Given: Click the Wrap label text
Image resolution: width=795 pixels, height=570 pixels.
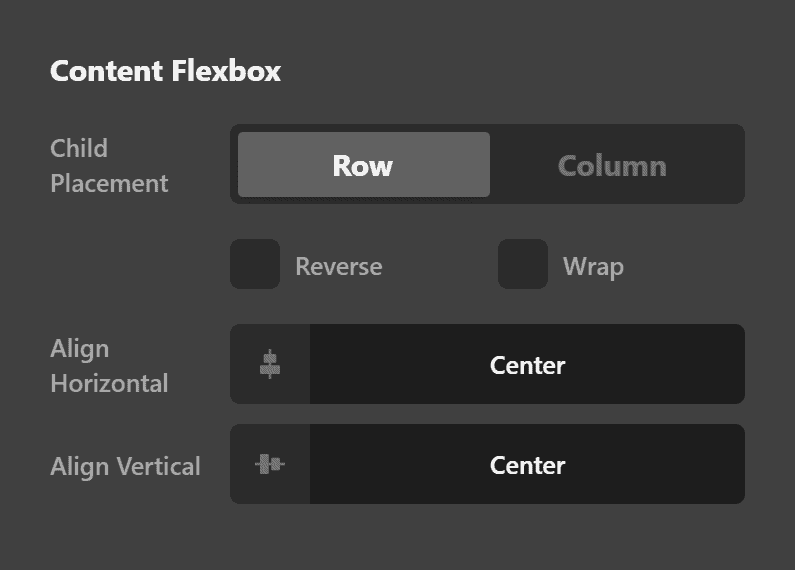Looking at the screenshot, I should point(593,267).
